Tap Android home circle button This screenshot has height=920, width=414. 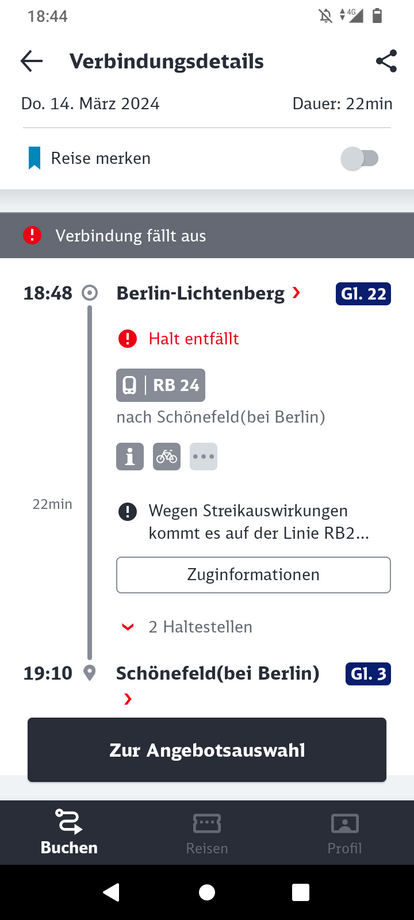[207, 892]
